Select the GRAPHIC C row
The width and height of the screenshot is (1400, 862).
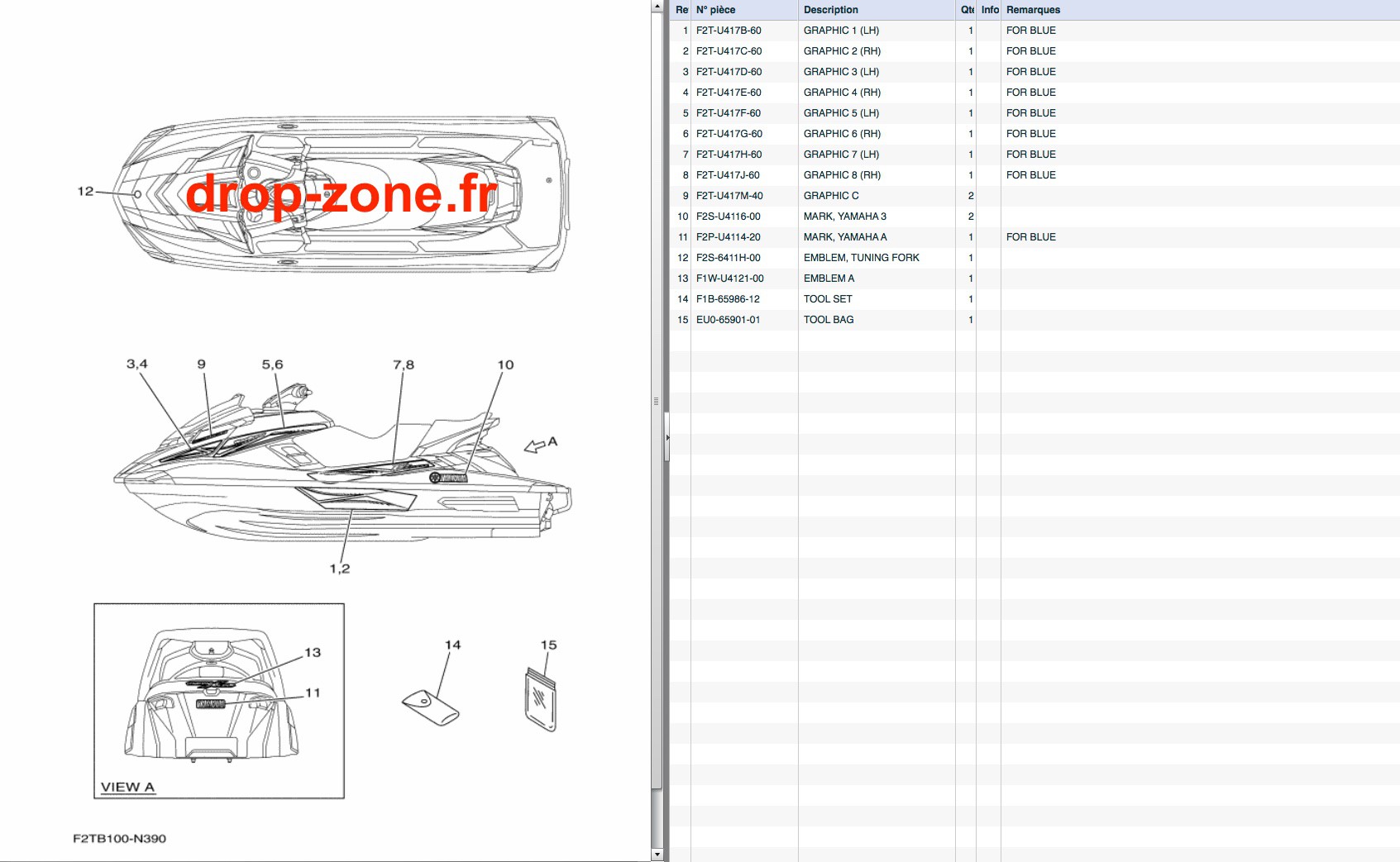pyautogui.click(x=1034, y=196)
